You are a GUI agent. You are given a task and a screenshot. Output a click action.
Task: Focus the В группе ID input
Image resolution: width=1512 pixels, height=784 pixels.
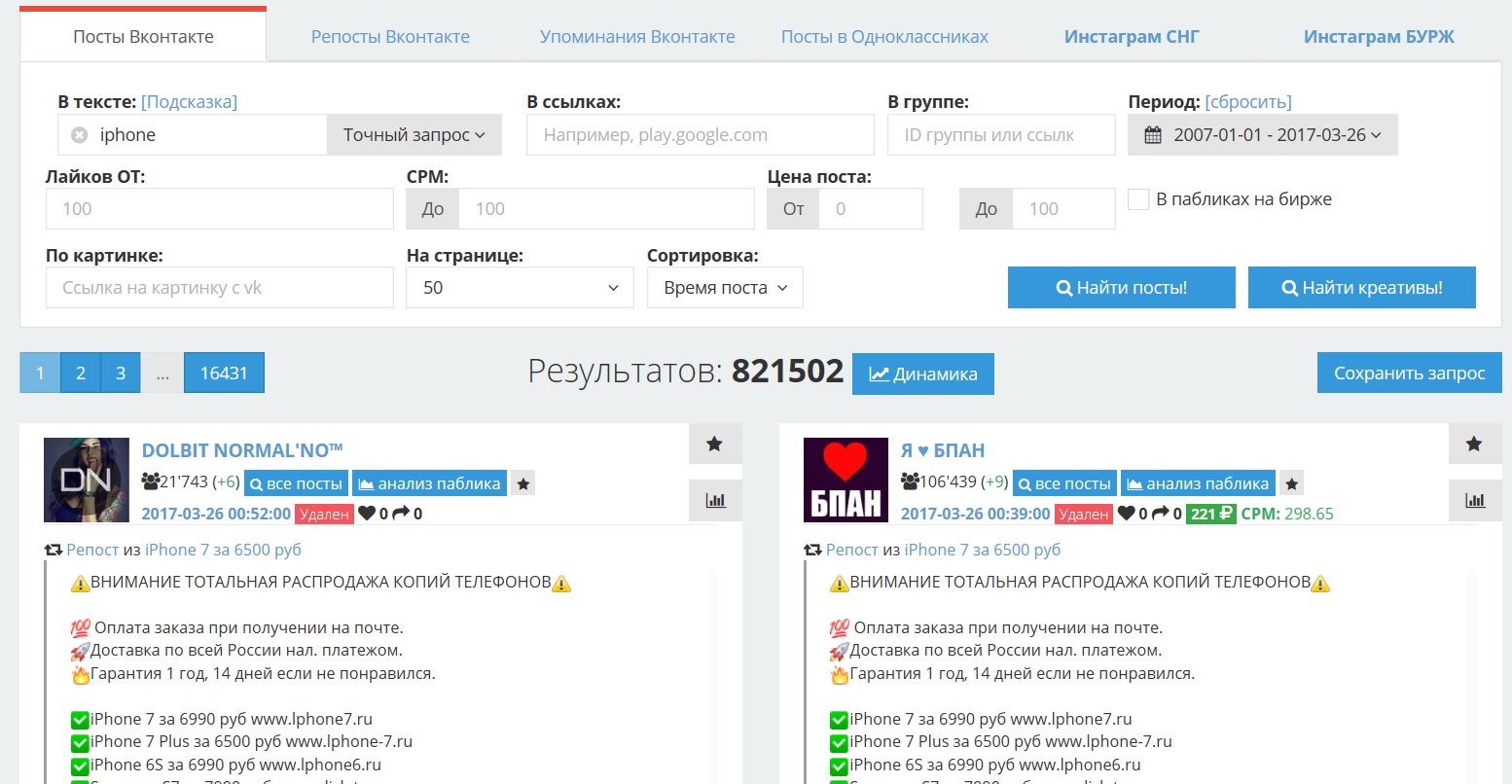1001,135
